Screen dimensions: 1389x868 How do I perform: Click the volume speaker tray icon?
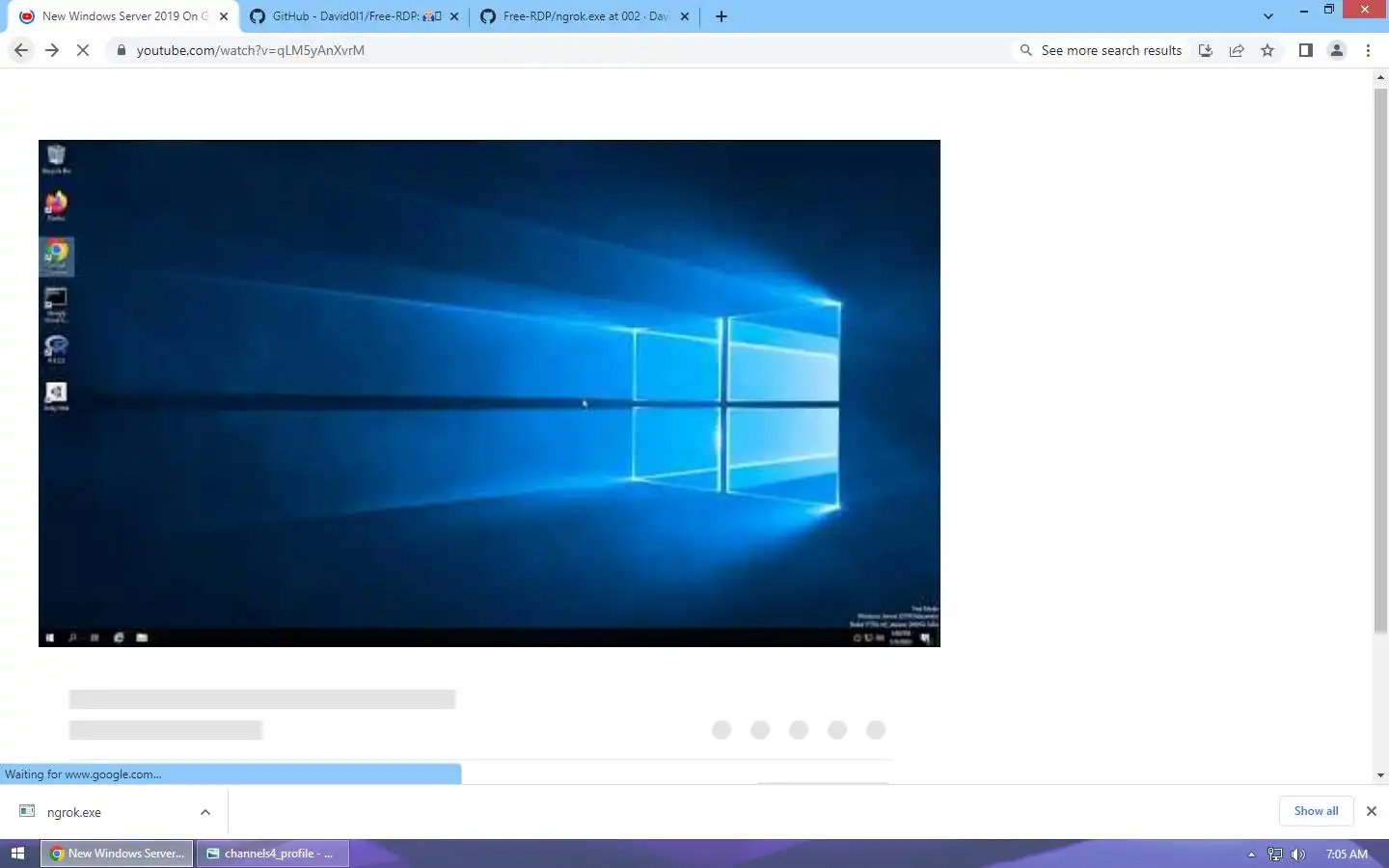1298,854
